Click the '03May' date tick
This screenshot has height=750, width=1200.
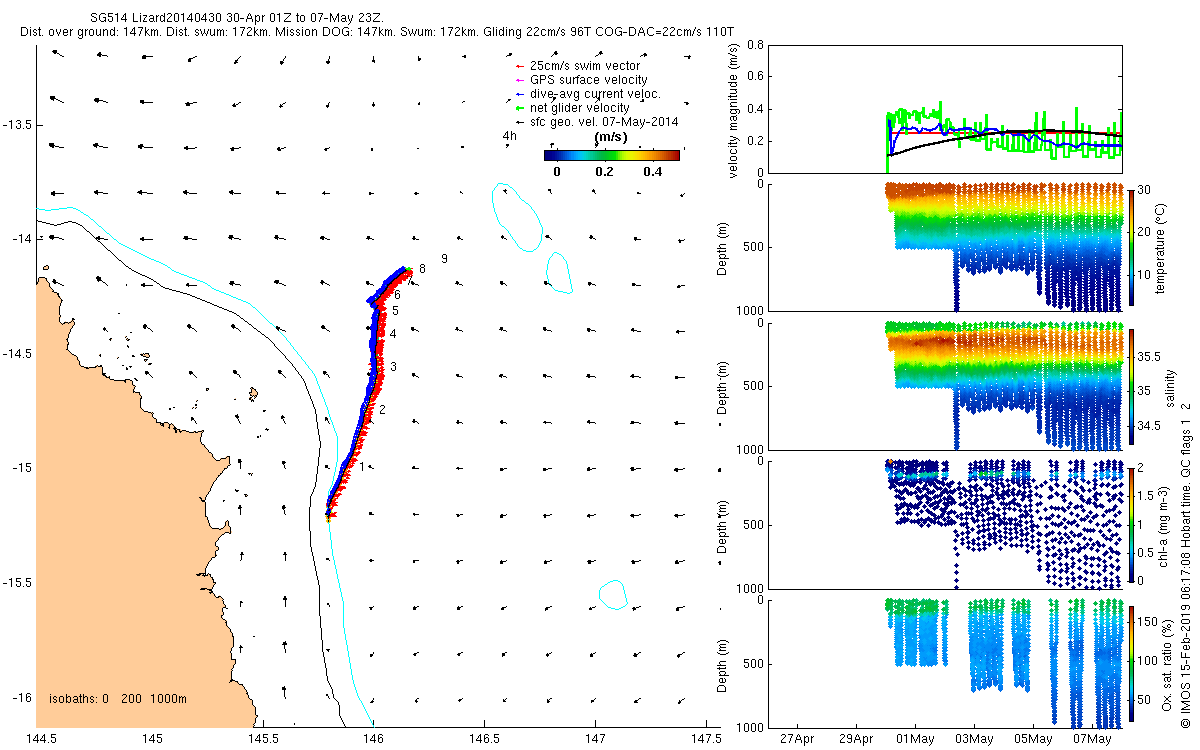[x=975, y=739]
